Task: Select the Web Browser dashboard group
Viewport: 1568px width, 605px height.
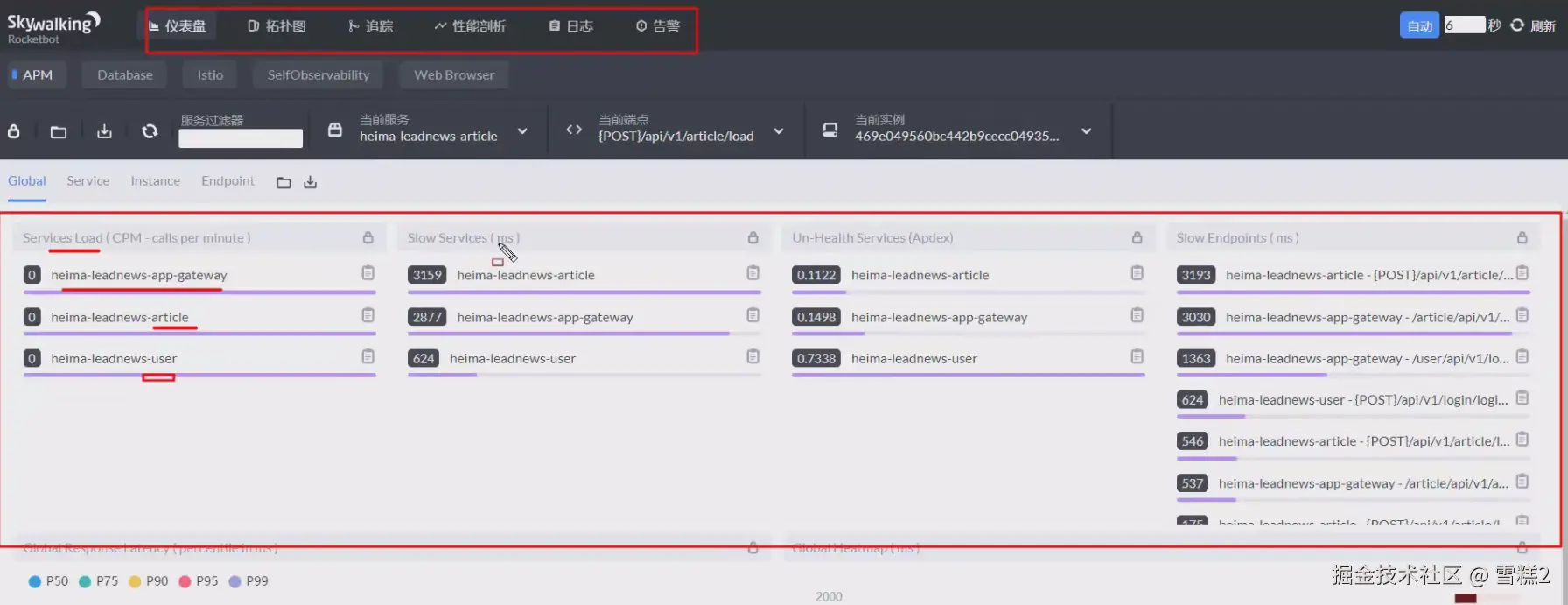Action: pos(454,75)
